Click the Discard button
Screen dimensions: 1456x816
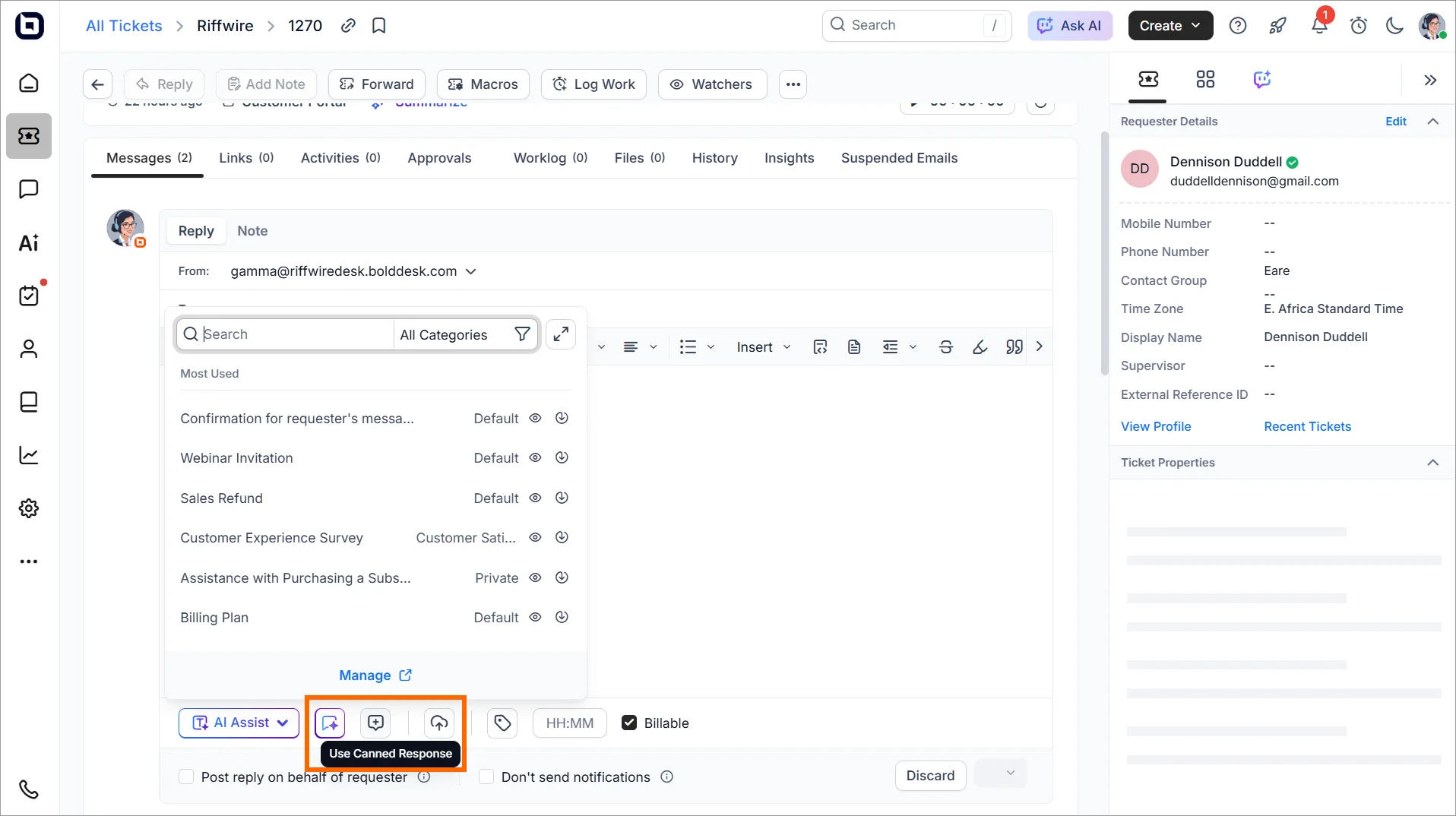pos(930,776)
